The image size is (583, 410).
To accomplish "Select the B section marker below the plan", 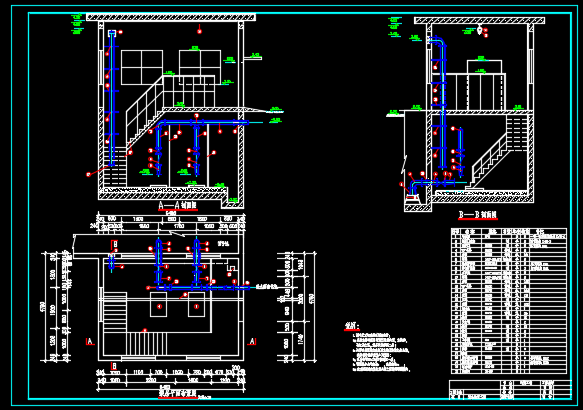I will 114,367.
